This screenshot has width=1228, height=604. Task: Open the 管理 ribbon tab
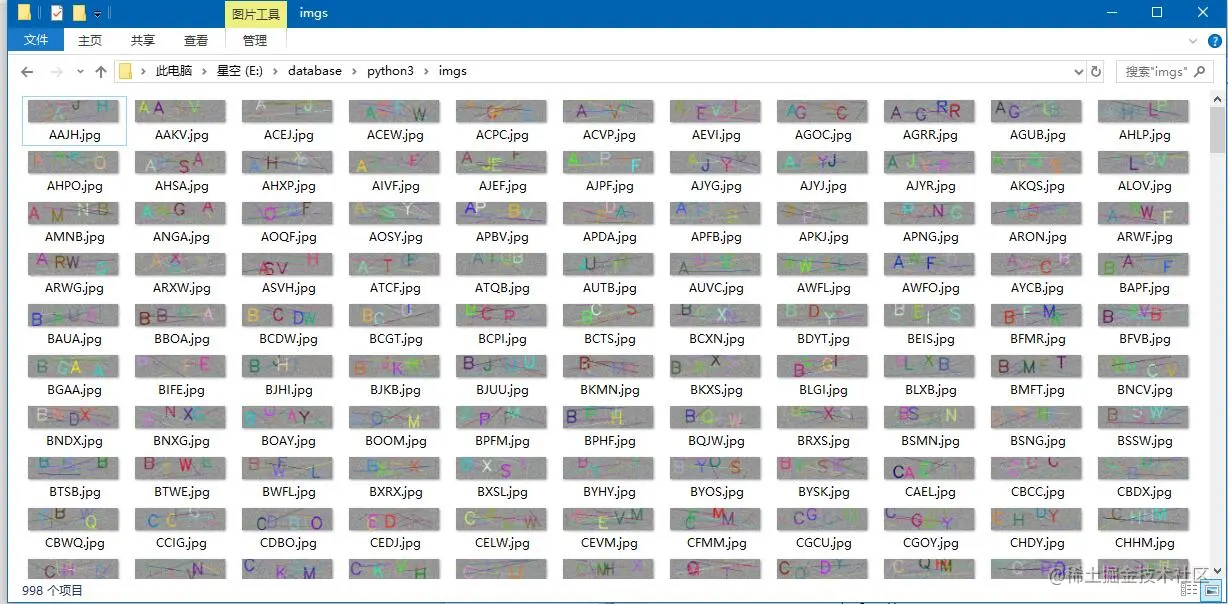[255, 40]
